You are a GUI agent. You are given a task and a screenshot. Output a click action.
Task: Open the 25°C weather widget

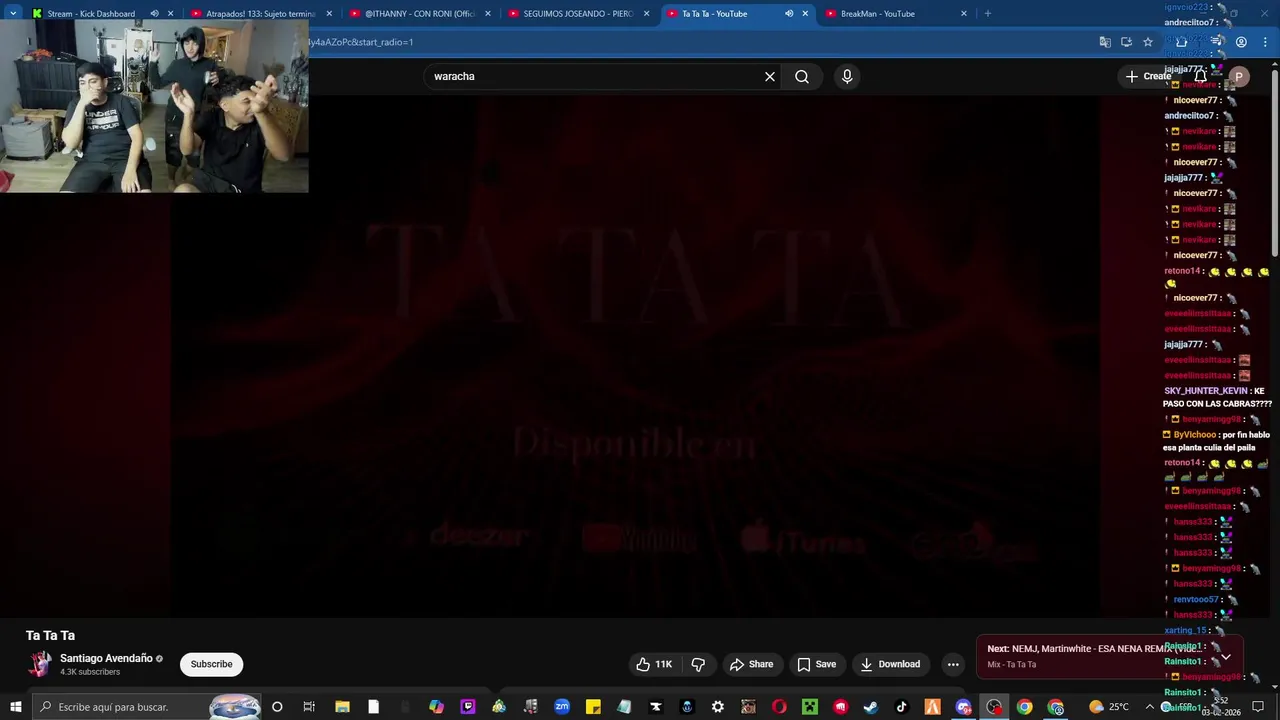(1109, 707)
